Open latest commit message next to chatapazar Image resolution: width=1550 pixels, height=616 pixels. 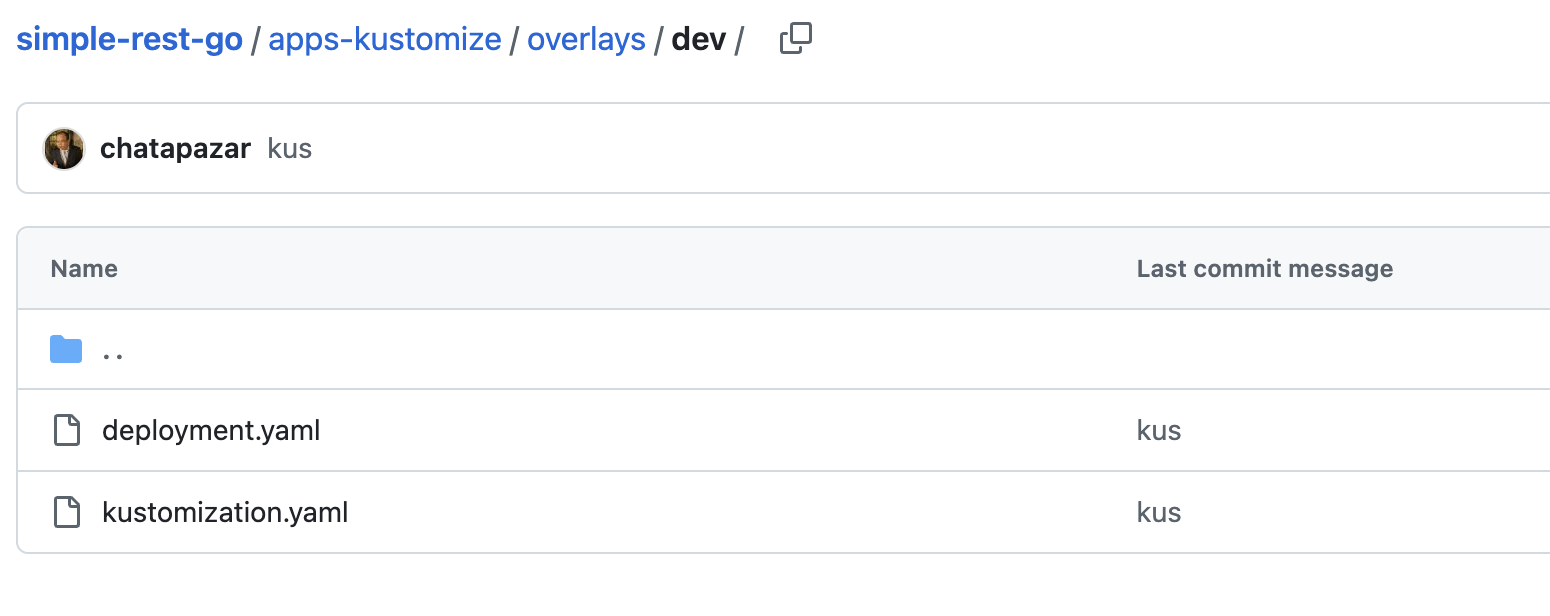point(290,149)
